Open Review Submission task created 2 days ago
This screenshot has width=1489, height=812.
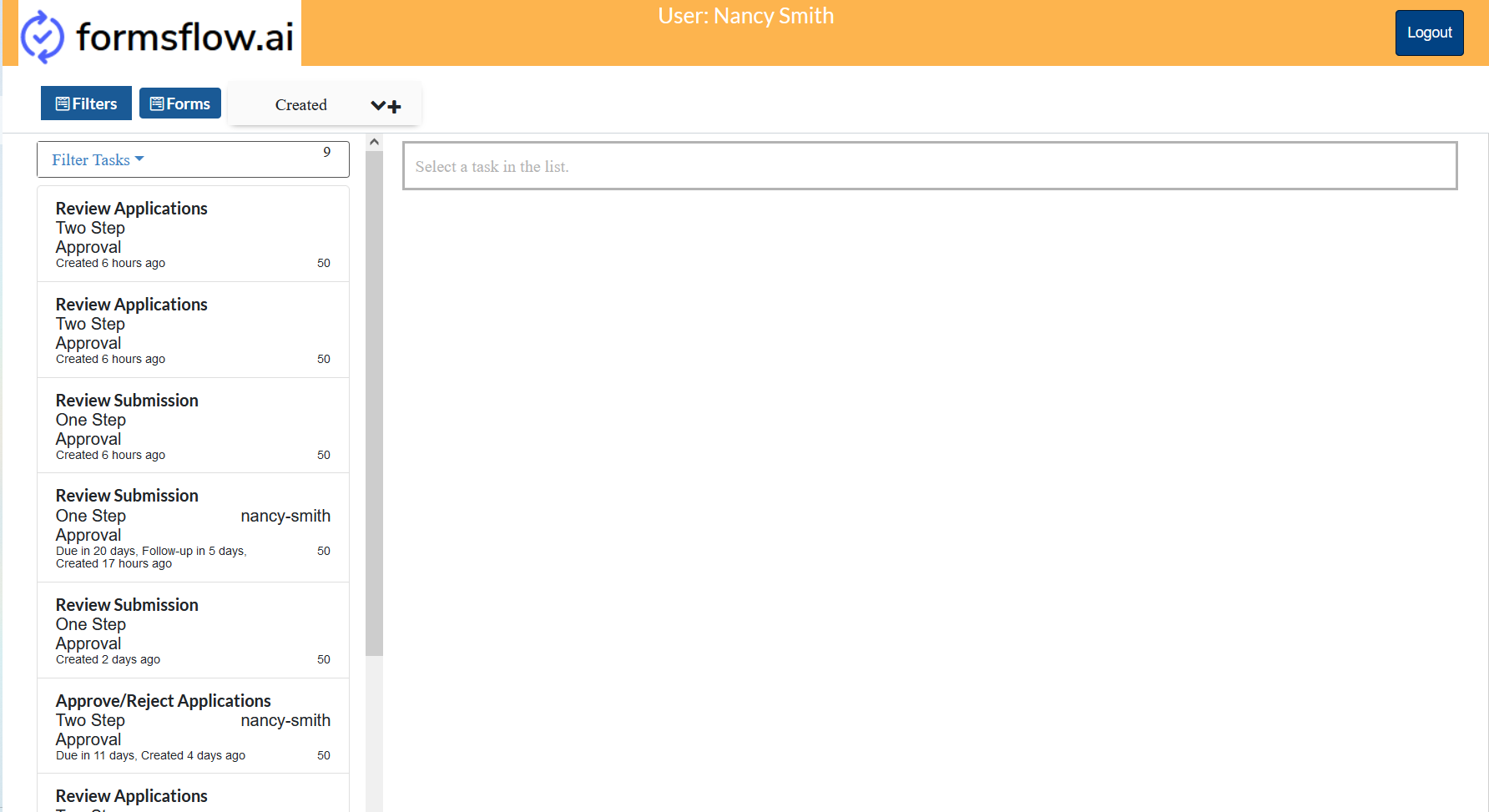pyautogui.click(x=193, y=630)
